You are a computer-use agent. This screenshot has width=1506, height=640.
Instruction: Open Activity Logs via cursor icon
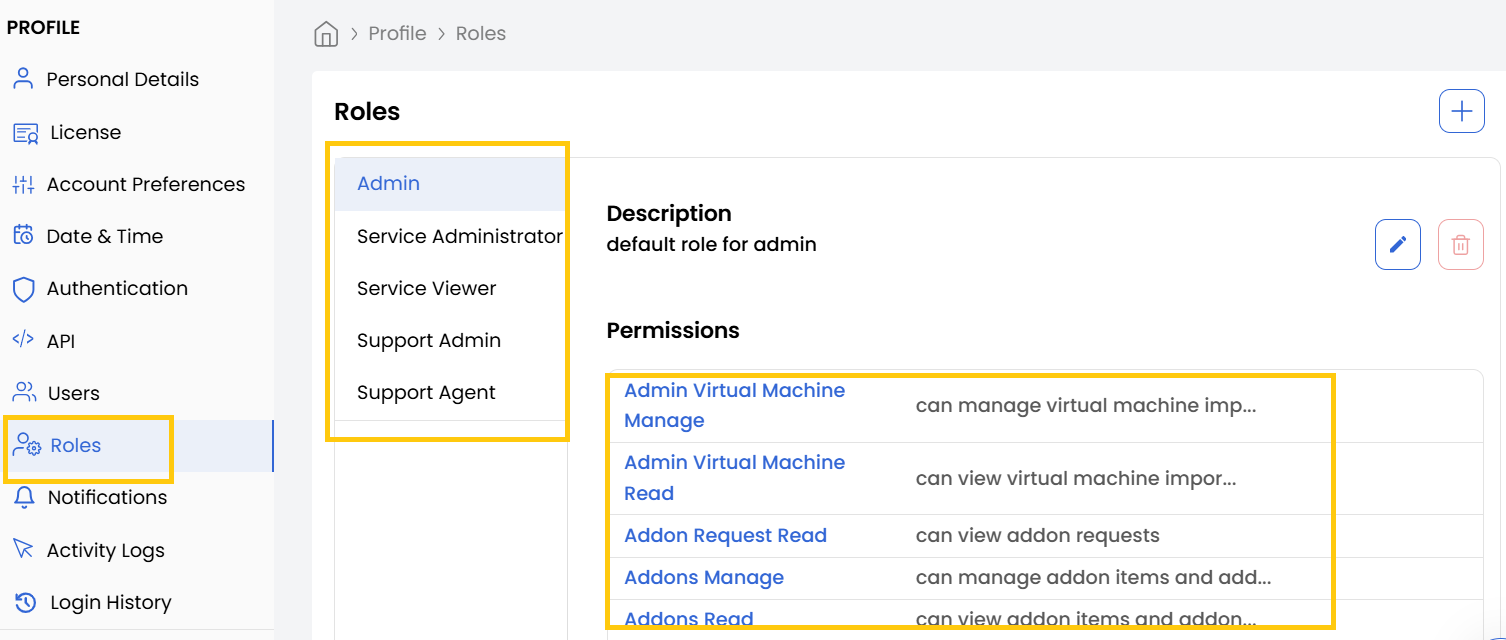point(22,549)
